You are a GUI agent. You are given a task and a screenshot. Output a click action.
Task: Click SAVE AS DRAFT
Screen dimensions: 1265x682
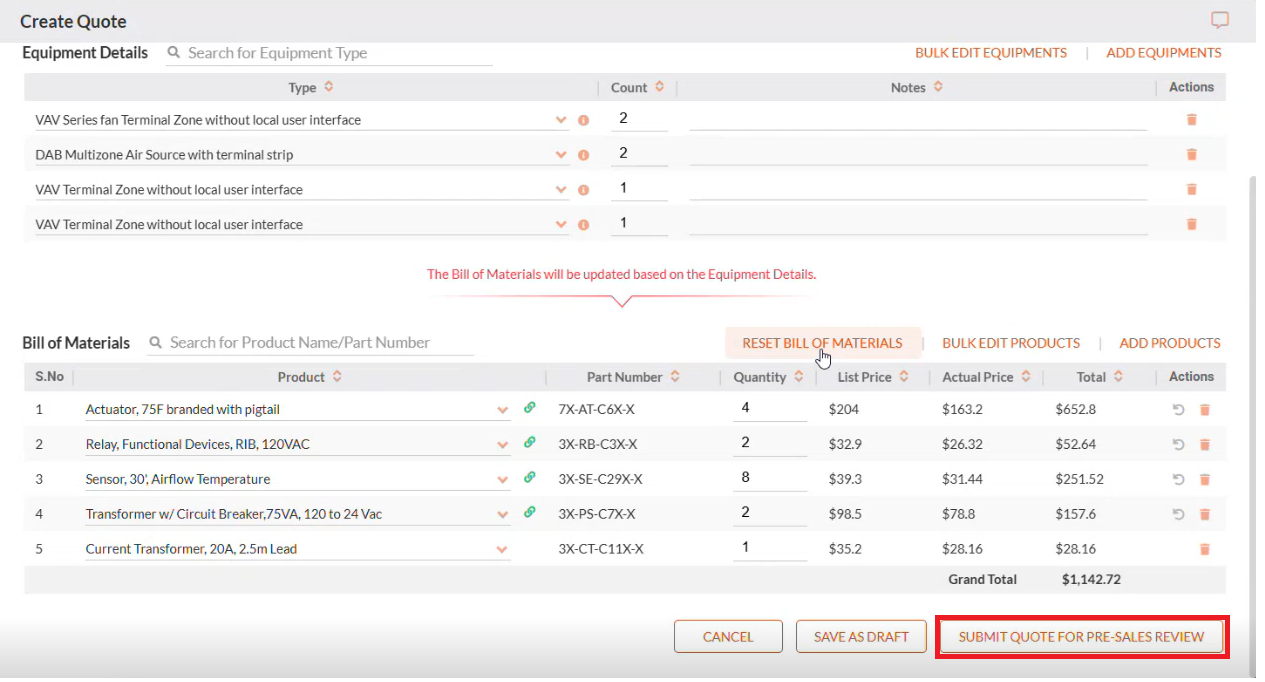(861, 637)
